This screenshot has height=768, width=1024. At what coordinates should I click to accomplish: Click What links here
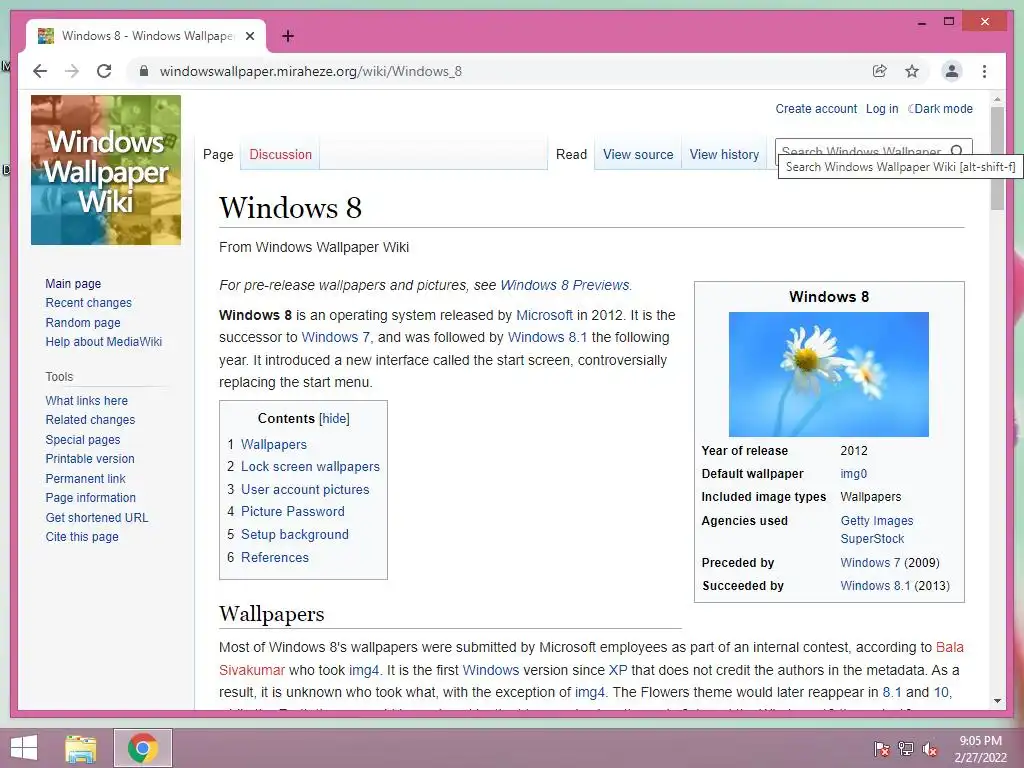(86, 400)
